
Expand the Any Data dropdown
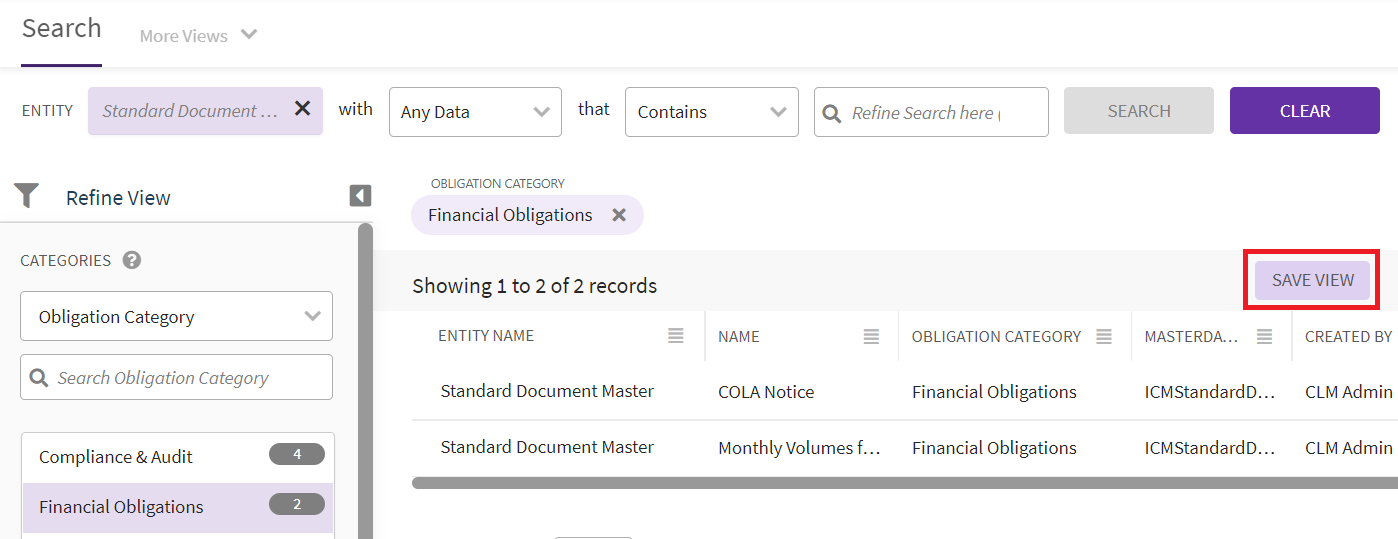tap(474, 112)
